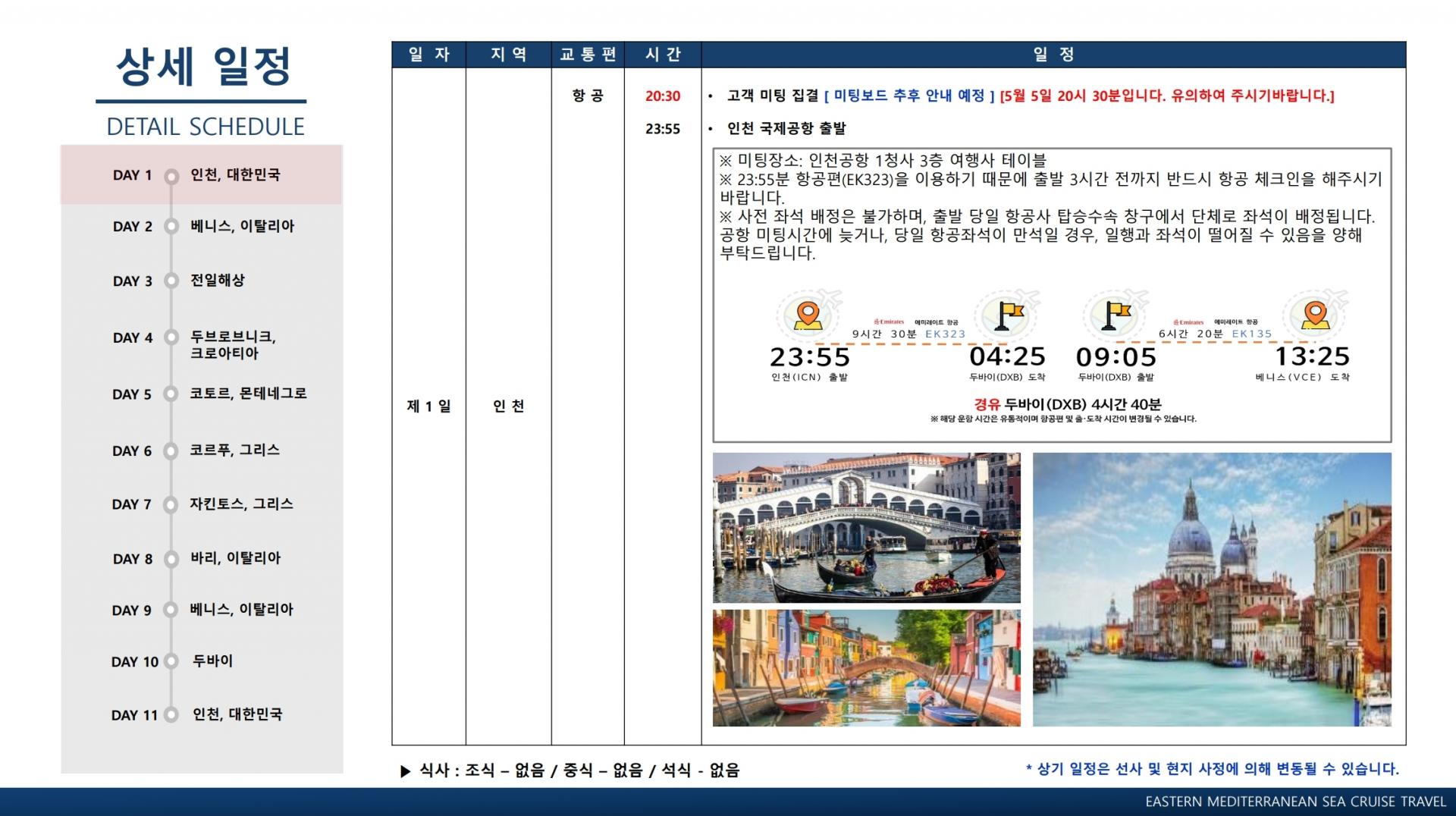
Task: Click the 상세 일정 title
Action: [x=203, y=67]
